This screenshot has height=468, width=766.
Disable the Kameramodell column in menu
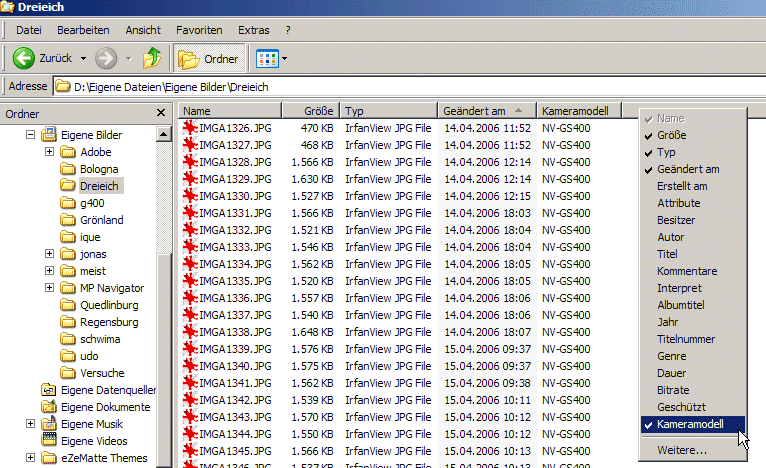690,424
